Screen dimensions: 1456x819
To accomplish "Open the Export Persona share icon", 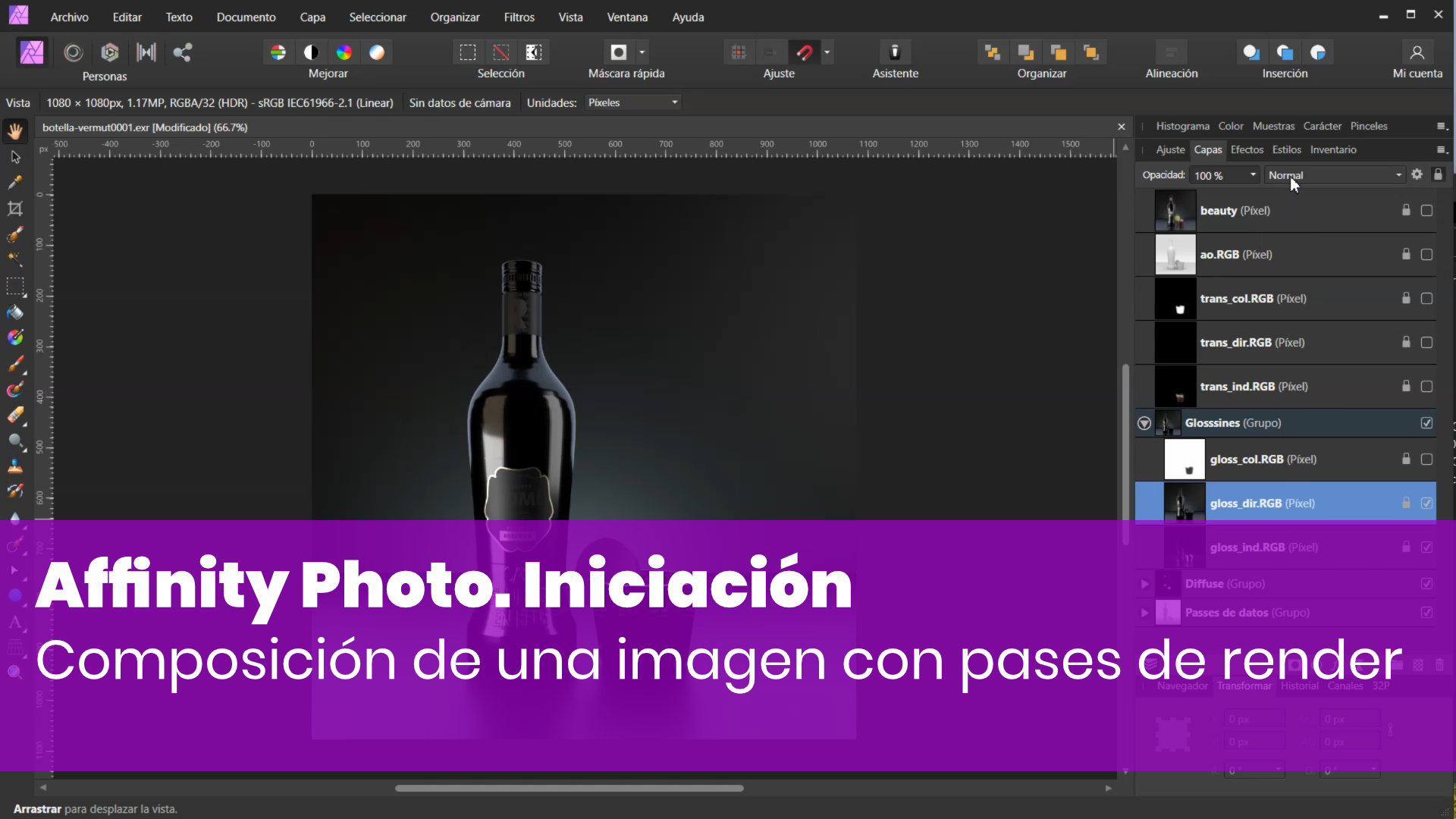I will coord(182,52).
